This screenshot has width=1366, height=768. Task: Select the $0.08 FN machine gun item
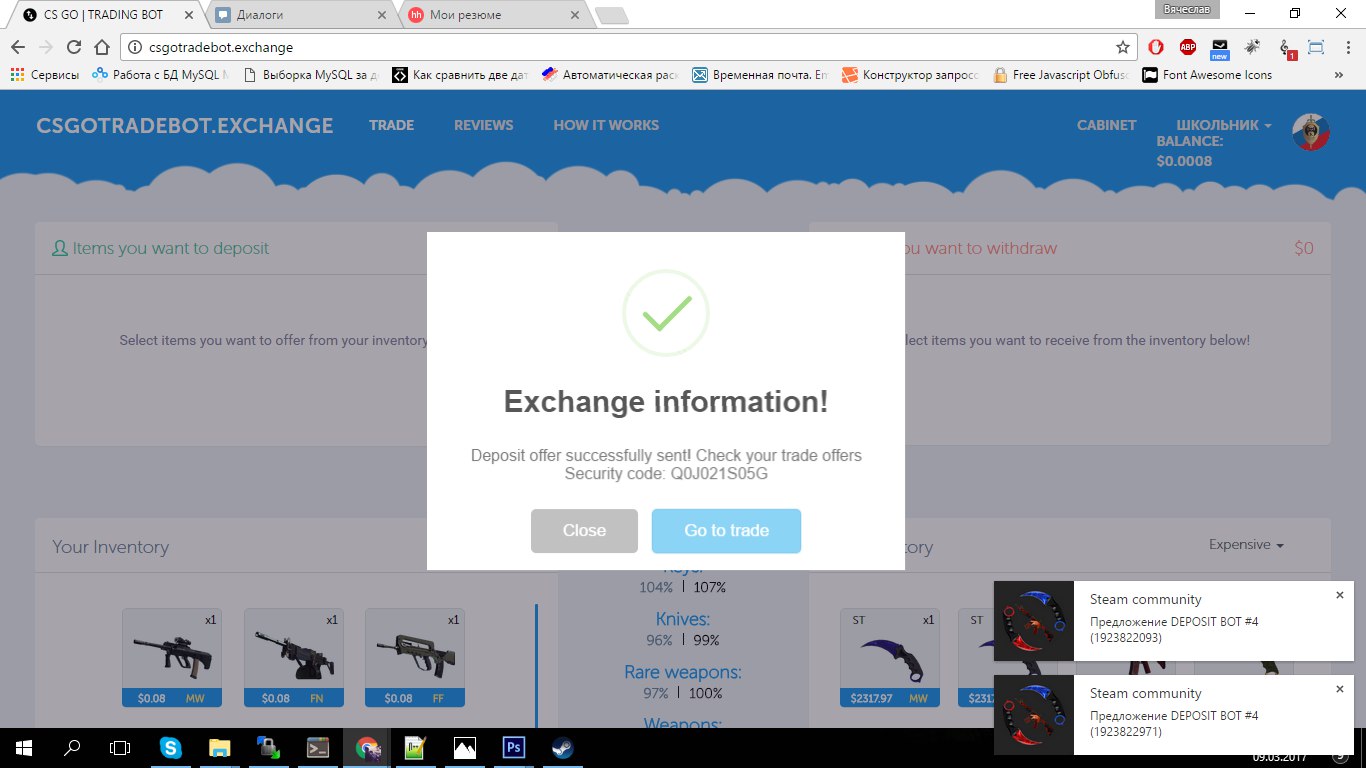294,658
